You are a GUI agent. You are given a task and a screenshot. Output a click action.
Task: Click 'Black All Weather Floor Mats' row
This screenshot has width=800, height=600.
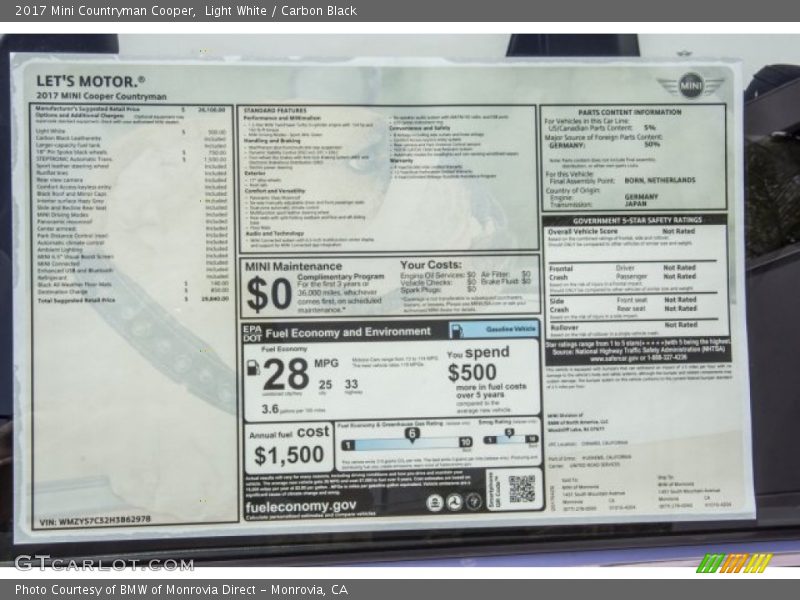click(133, 284)
